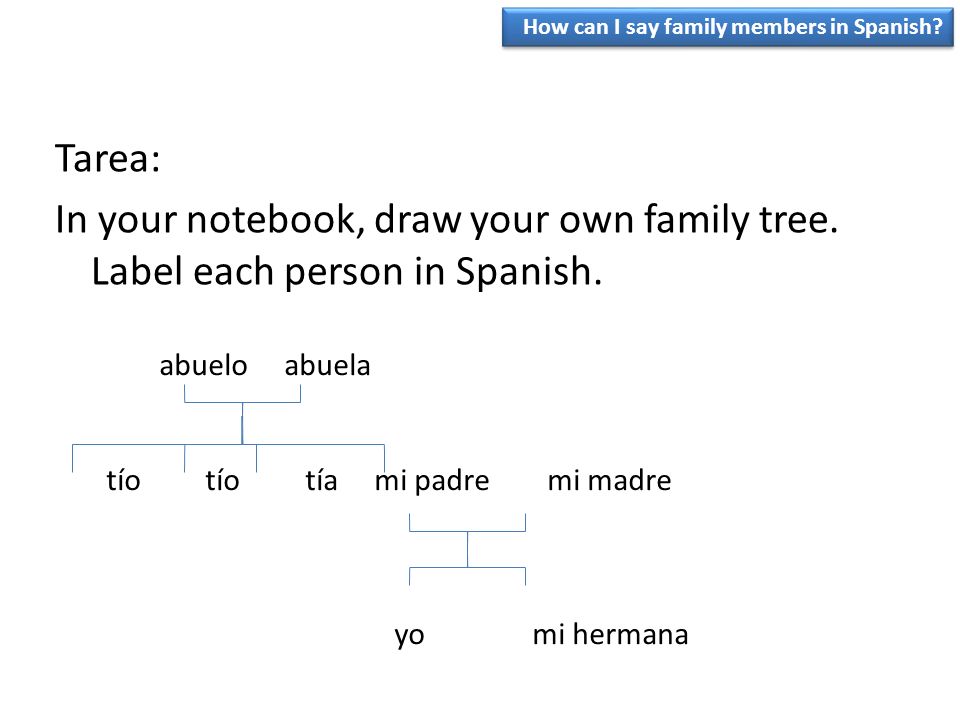Image resolution: width=960 pixels, height=720 pixels.
Task: Click the first tío label
Action: click(x=123, y=480)
